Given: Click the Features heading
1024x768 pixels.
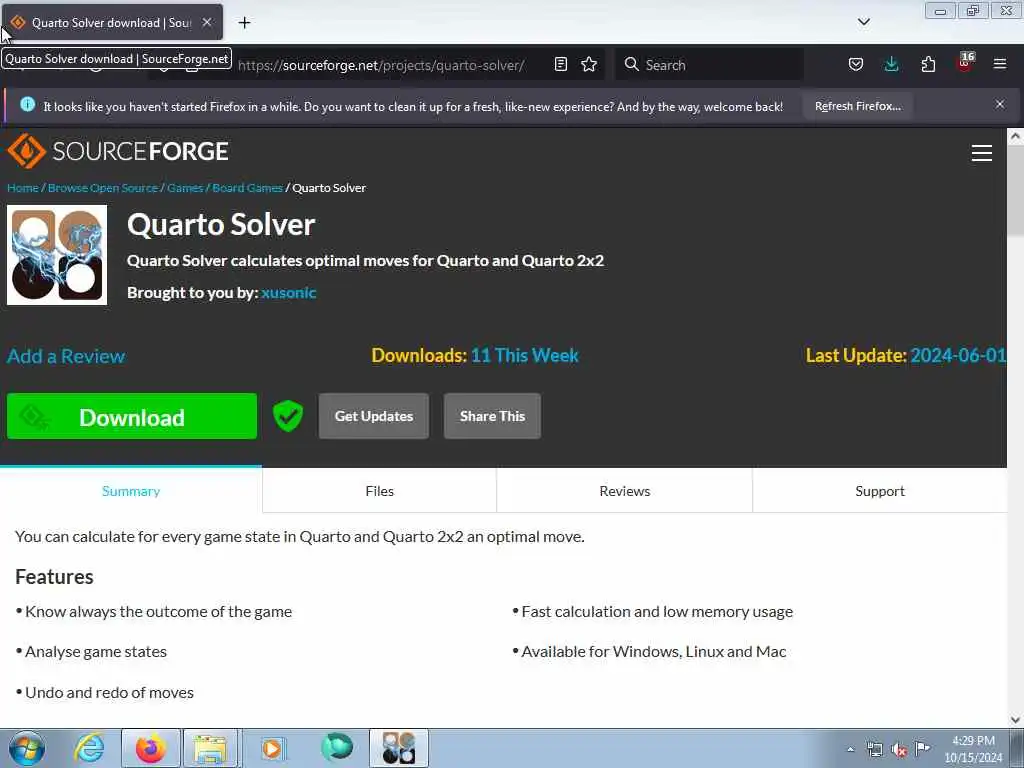Looking at the screenshot, I should click(x=54, y=577).
